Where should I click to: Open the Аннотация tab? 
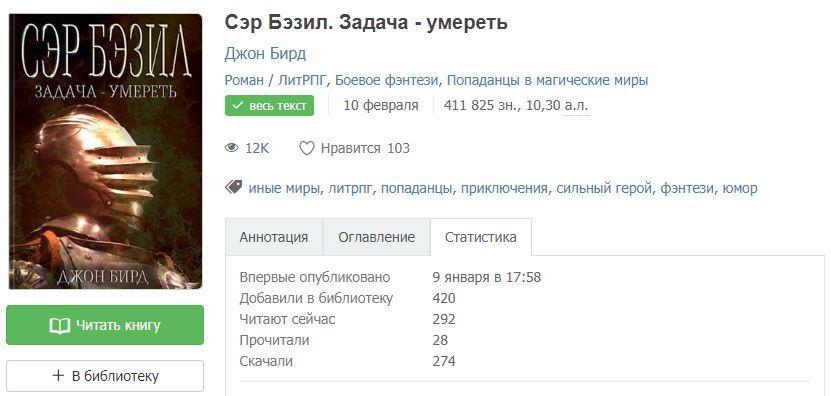click(274, 237)
